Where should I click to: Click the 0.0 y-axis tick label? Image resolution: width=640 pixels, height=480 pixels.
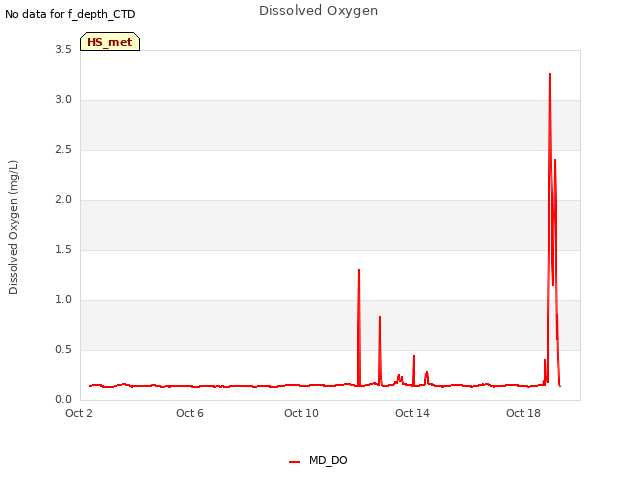(63, 399)
